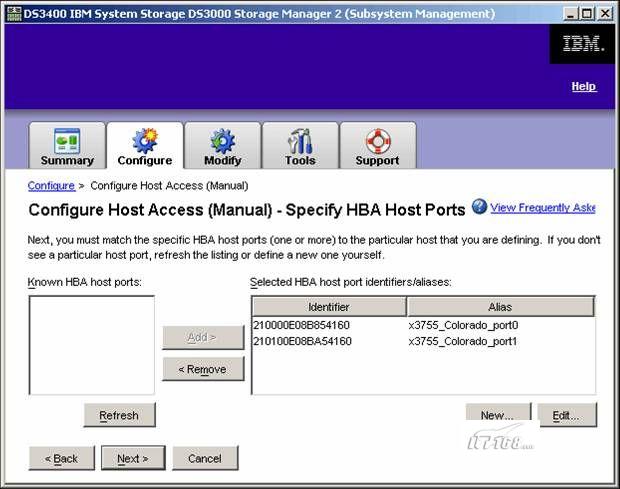Minimize the Storage Manager window
This screenshot has width=620, height=489.
571,14
